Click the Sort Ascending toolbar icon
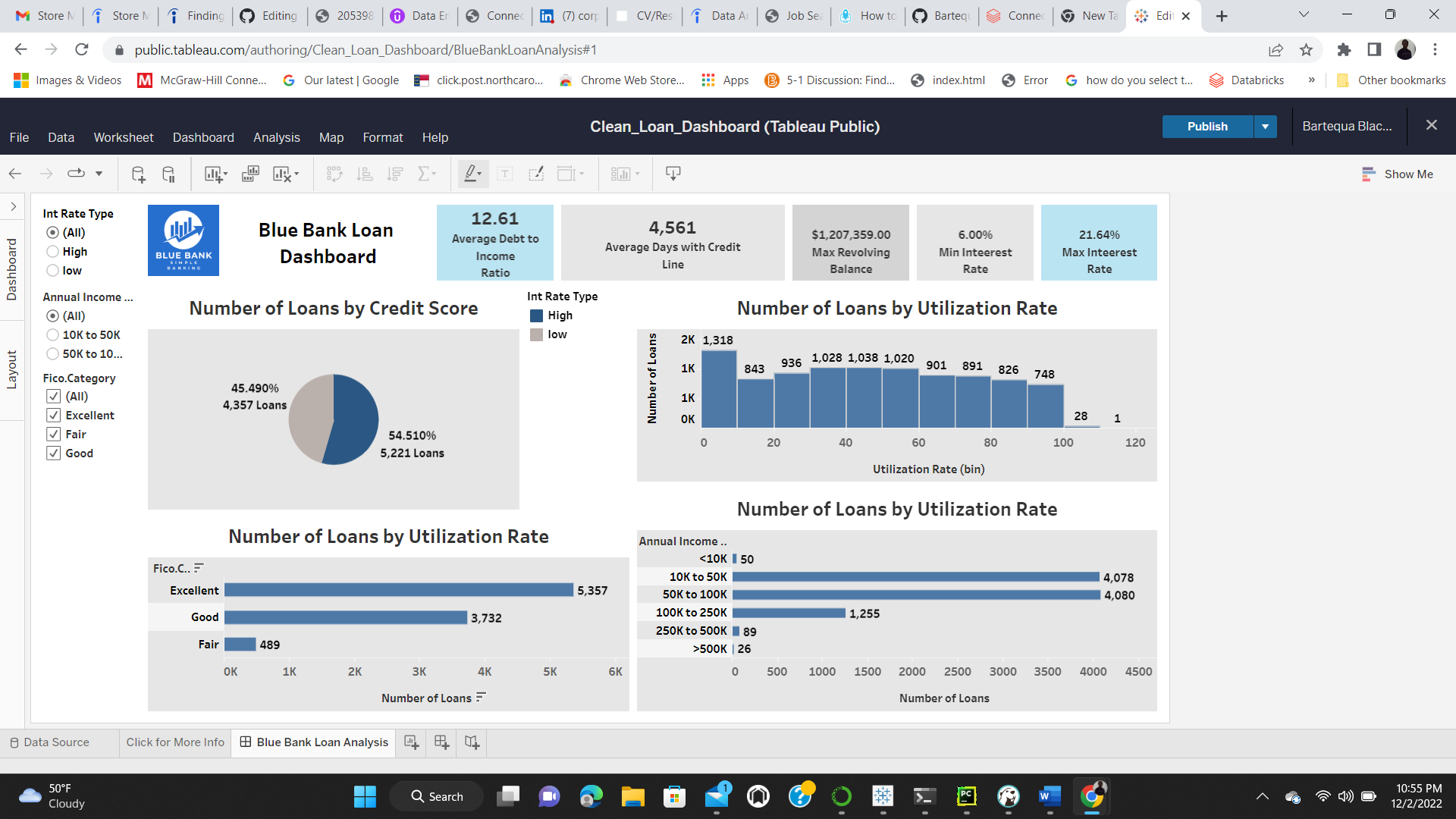This screenshot has width=1456, height=819. tap(365, 174)
